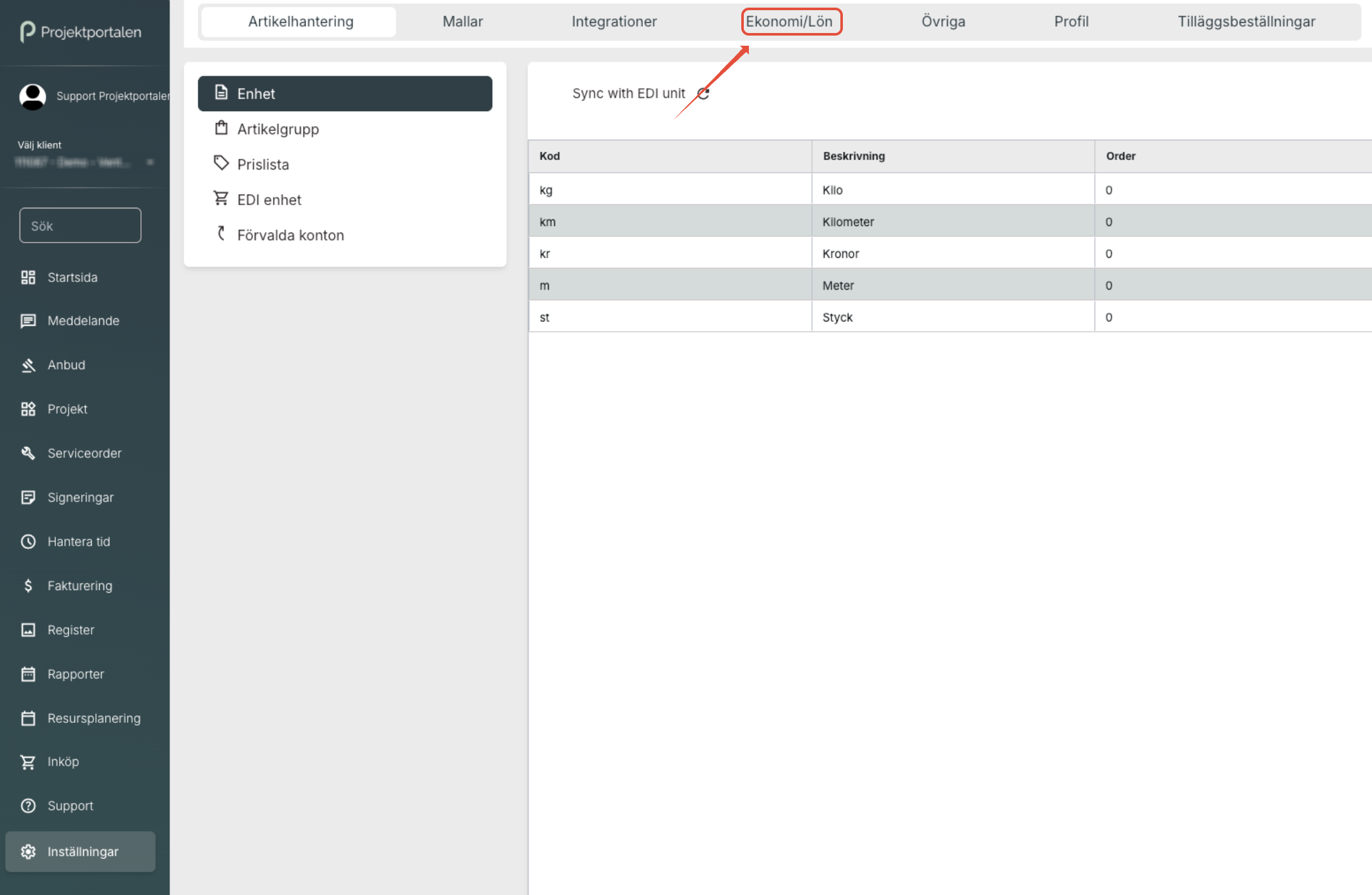
Task: Select Artikelgrupp in the left panel
Action: click(278, 129)
